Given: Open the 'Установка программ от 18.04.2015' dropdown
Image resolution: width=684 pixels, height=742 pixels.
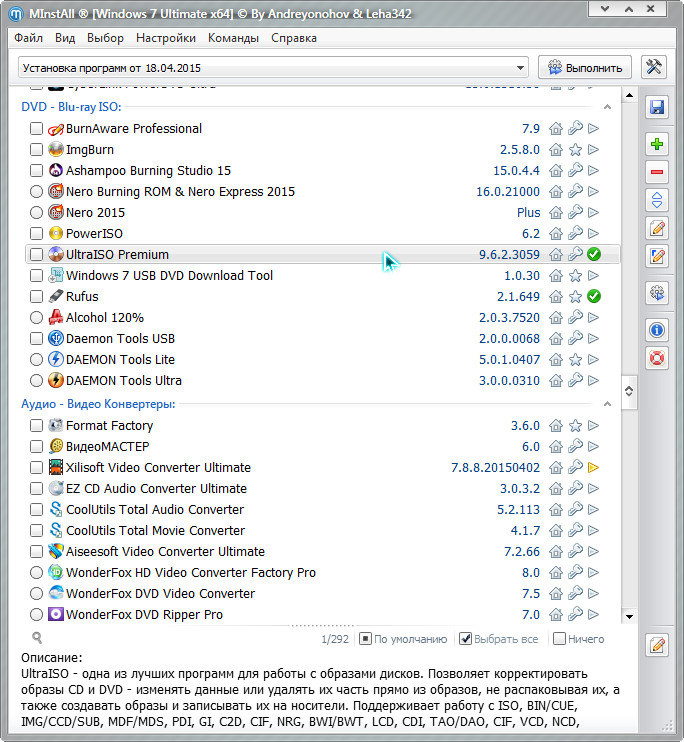Looking at the screenshot, I should (x=273, y=68).
